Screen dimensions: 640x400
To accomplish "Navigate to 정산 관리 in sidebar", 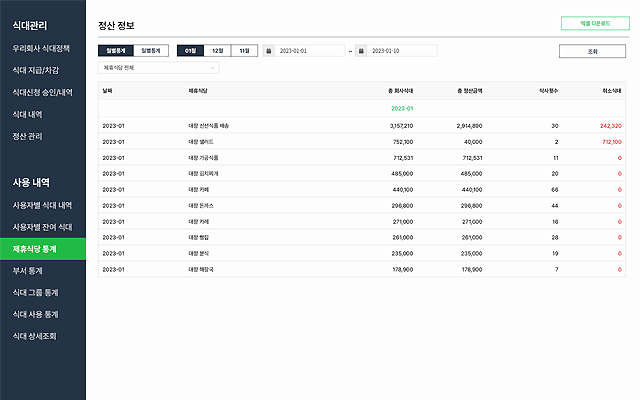I will 27,136.
